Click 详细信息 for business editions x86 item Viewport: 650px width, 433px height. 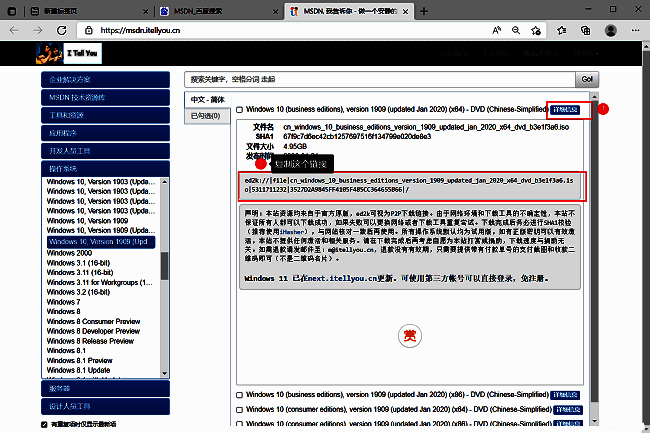pyautogui.click(x=565, y=395)
